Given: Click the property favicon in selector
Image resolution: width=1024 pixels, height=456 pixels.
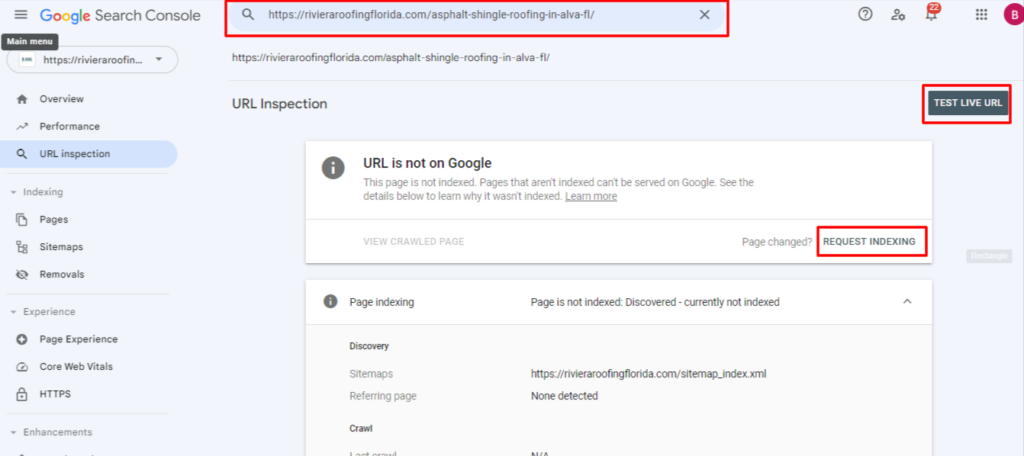Looking at the screenshot, I should coord(27,59).
